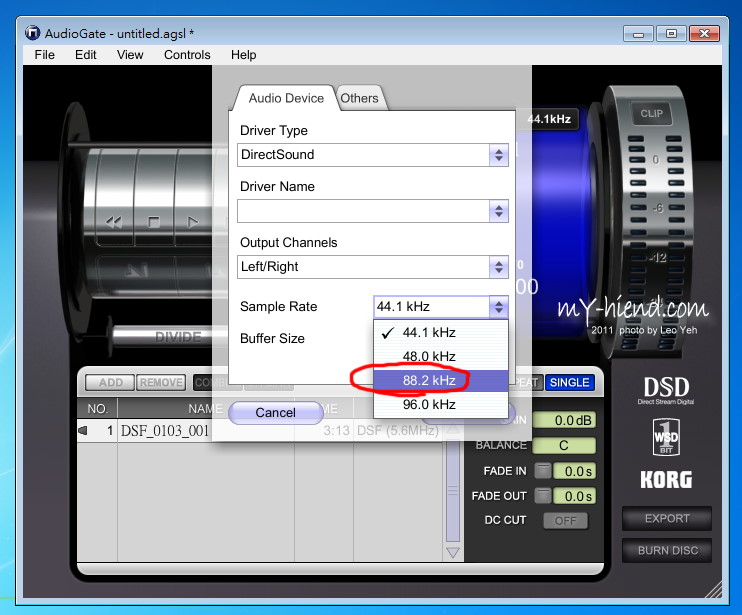Image resolution: width=742 pixels, height=615 pixels.
Task: Open the Output Channels dropdown
Action: point(373,267)
